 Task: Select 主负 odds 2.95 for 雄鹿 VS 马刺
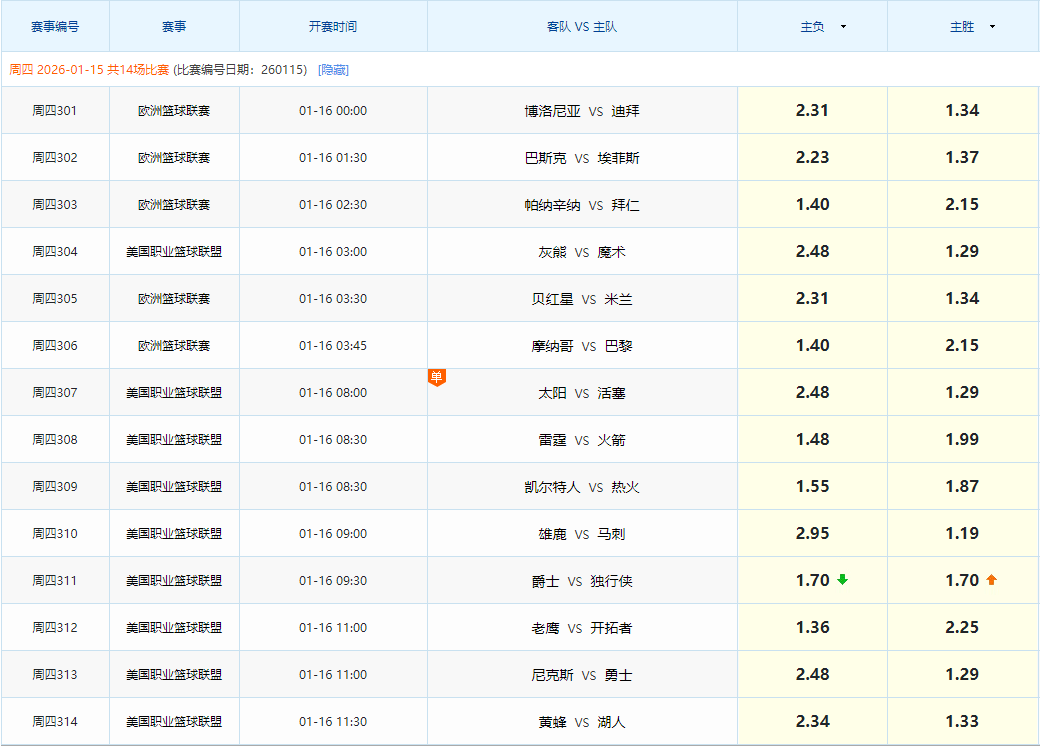click(812, 534)
